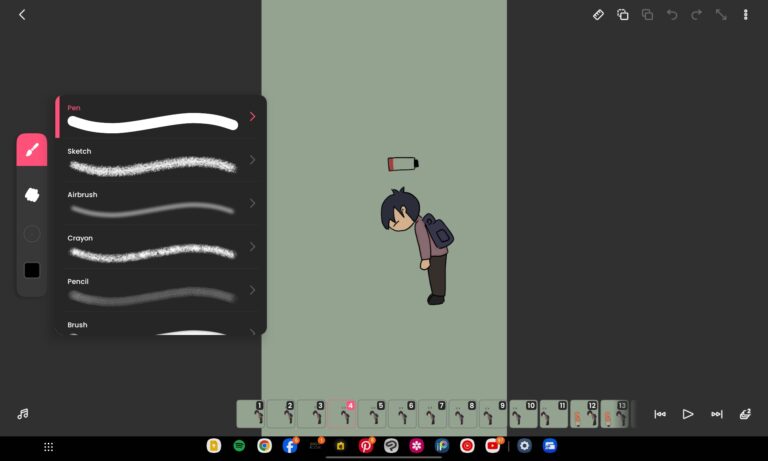The width and height of the screenshot is (768, 461).
Task: Play the animation
Action: [x=688, y=414]
